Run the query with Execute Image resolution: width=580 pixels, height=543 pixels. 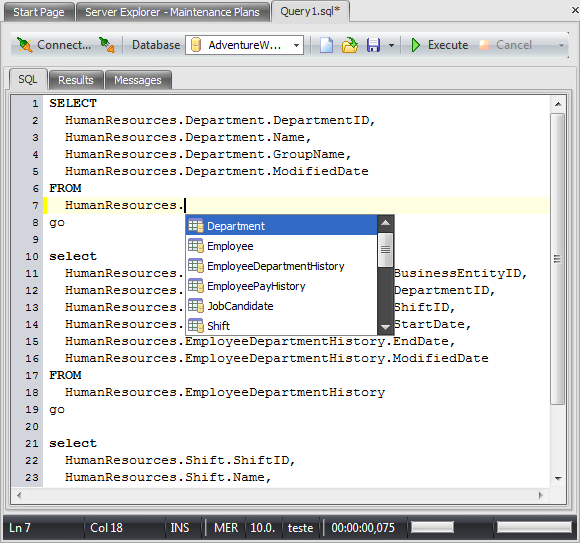pos(440,45)
